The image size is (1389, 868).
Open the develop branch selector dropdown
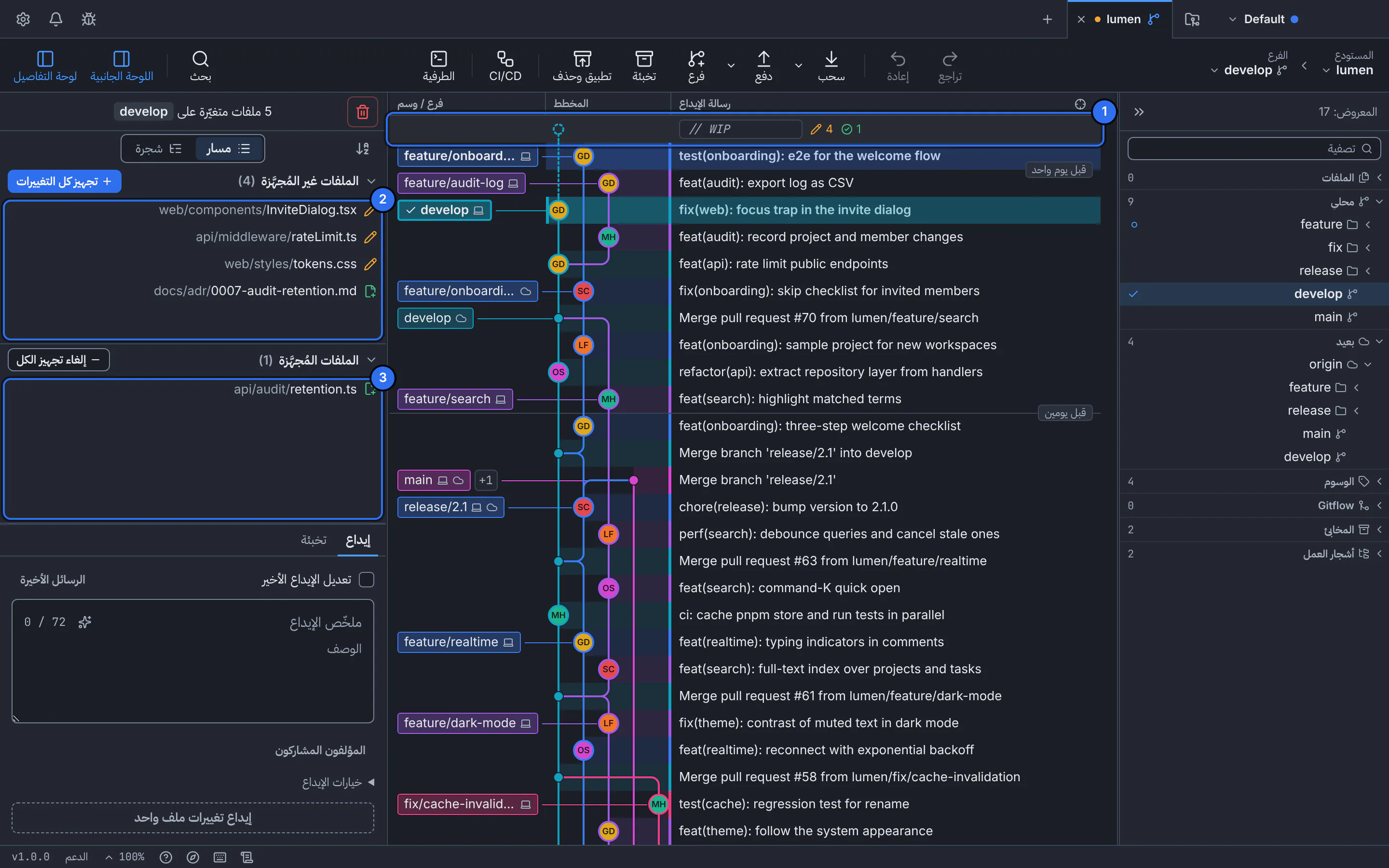coord(1249,70)
